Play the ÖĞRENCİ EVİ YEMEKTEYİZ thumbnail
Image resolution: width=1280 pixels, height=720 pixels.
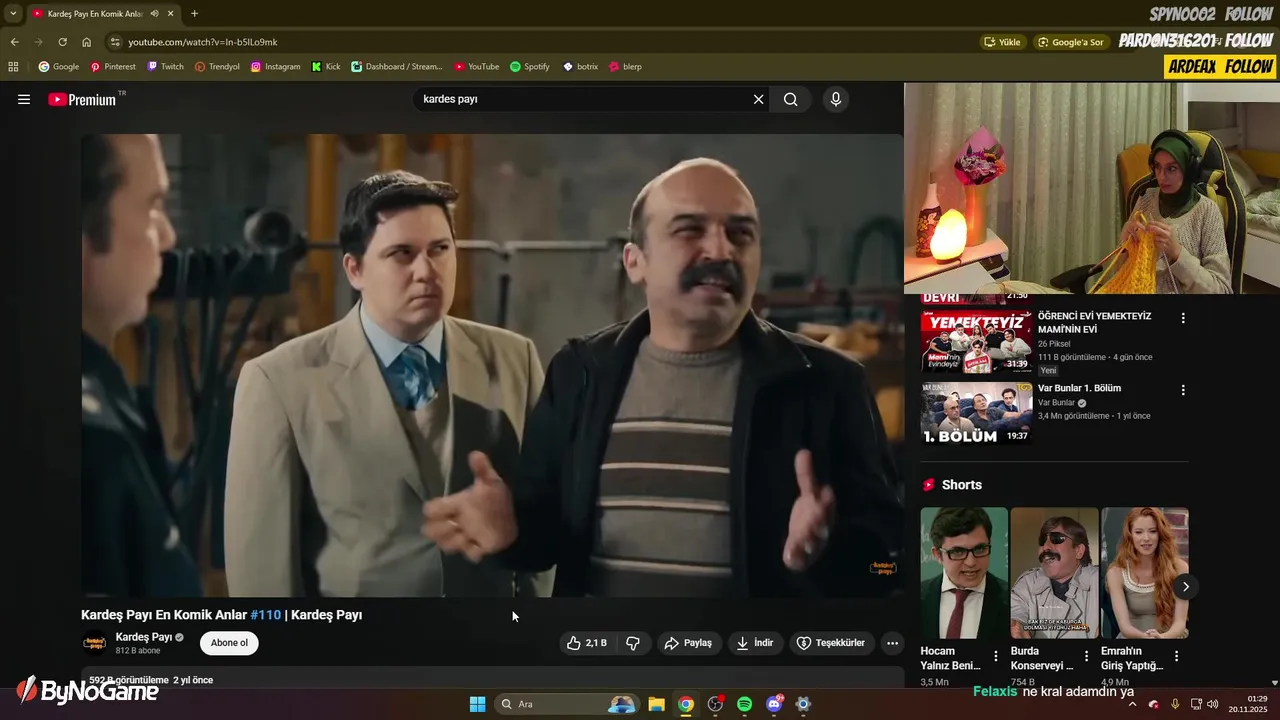[x=976, y=341]
